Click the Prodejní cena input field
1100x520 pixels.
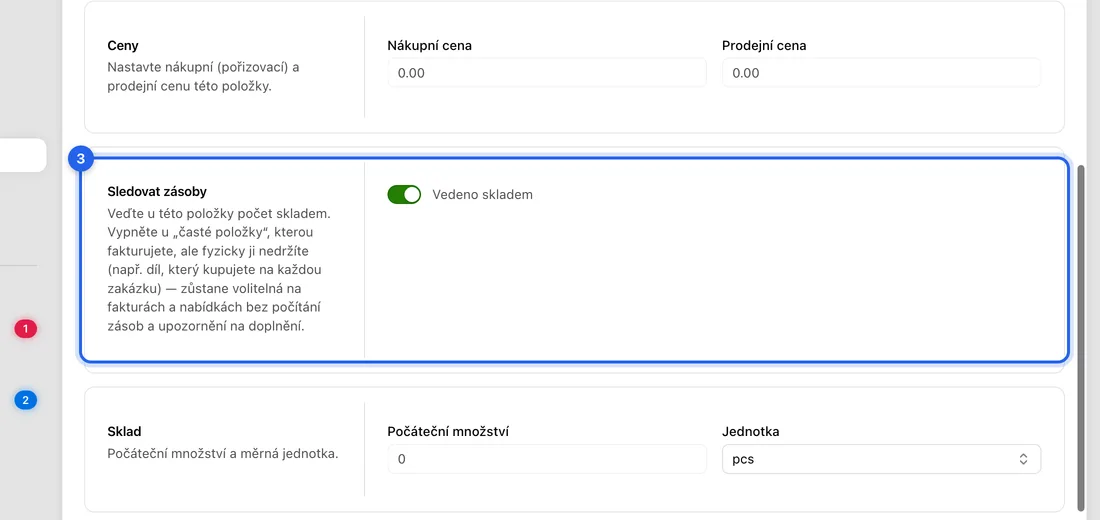[x=881, y=73]
